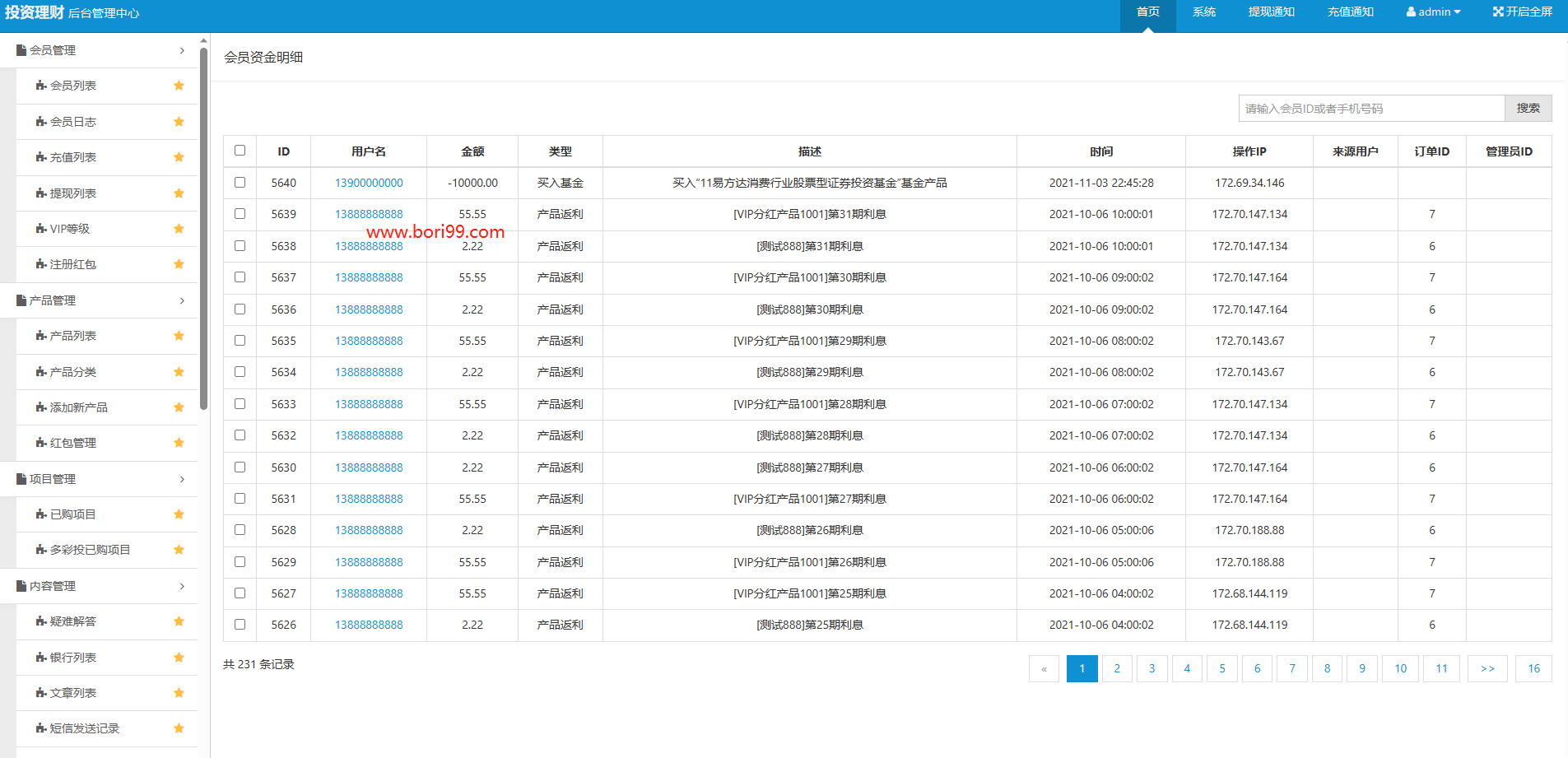Open user 13888888888 link in row 5639
The height and width of the screenshot is (758, 1568).
click(369, 214)
